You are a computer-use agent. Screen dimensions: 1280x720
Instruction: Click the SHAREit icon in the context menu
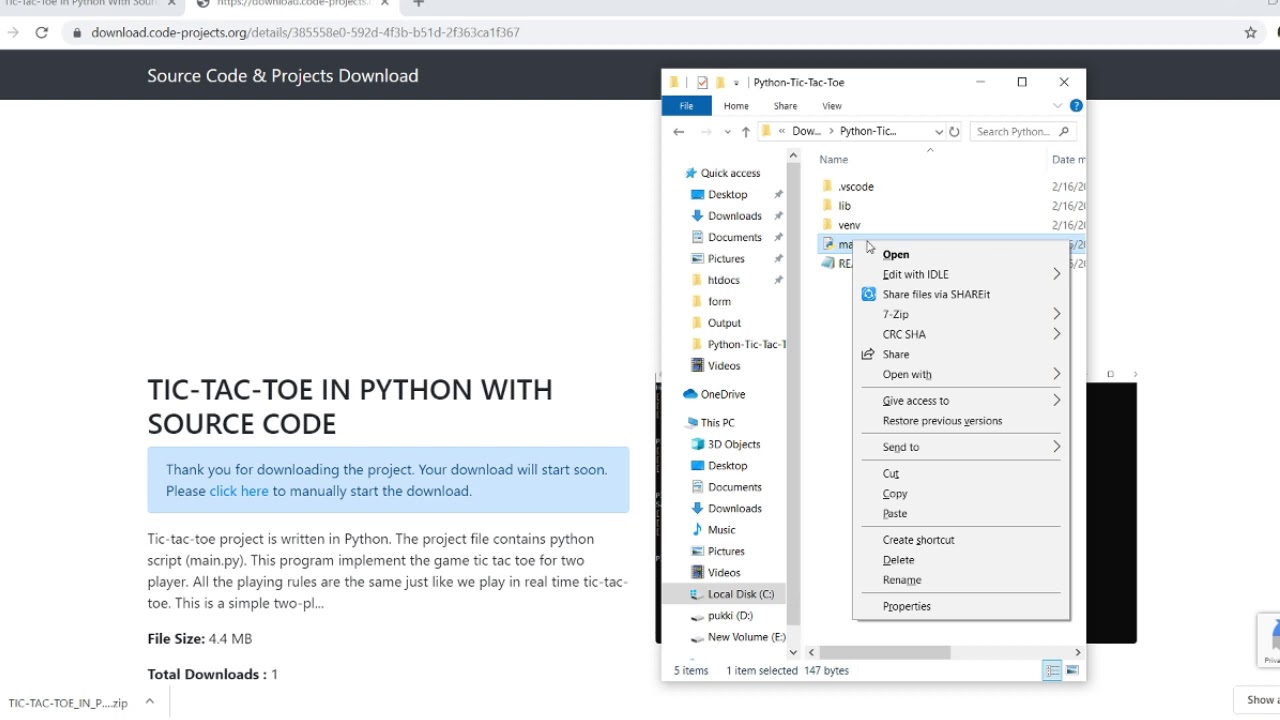[868, 294]
